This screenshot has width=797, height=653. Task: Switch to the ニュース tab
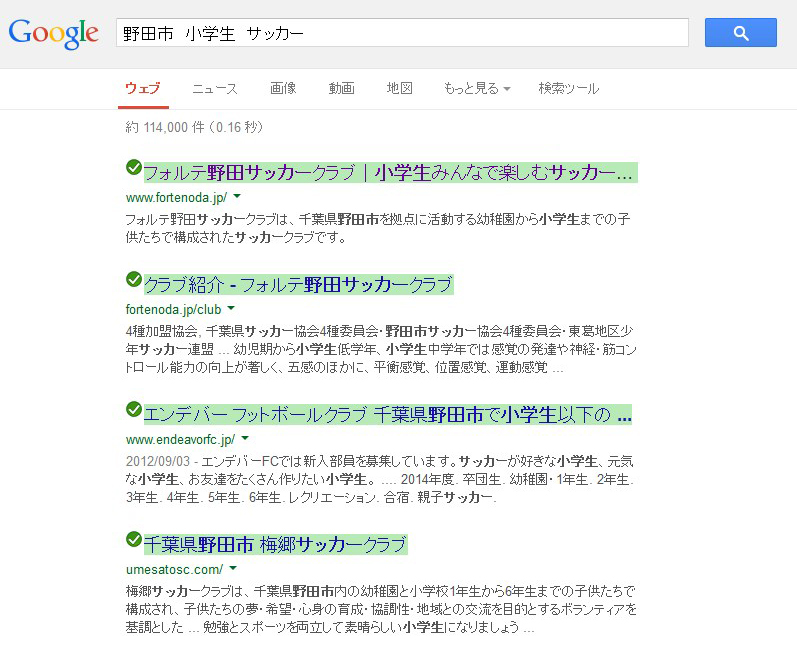[x=214, y=89]
